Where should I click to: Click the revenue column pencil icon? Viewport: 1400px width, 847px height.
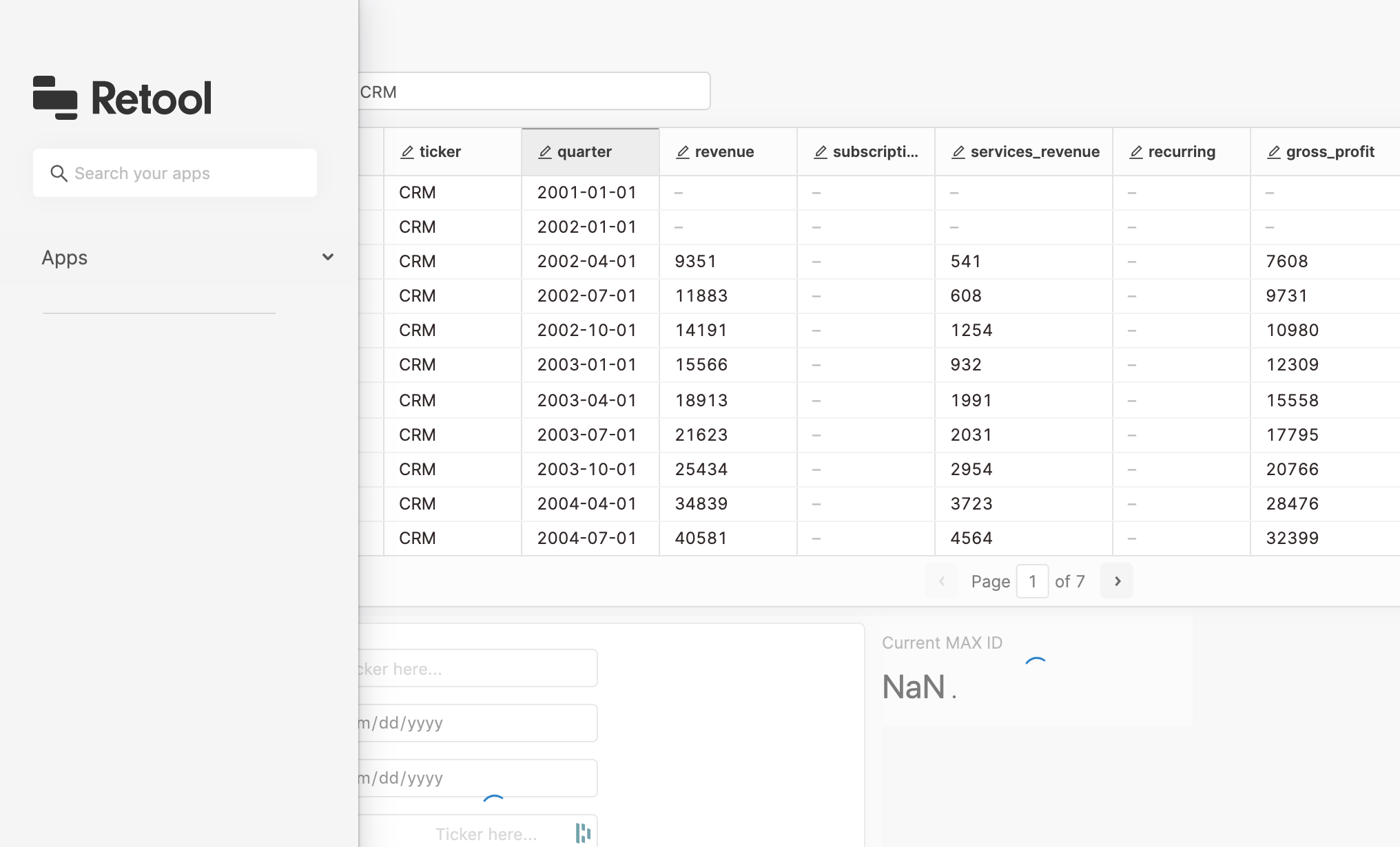point(683,152)
